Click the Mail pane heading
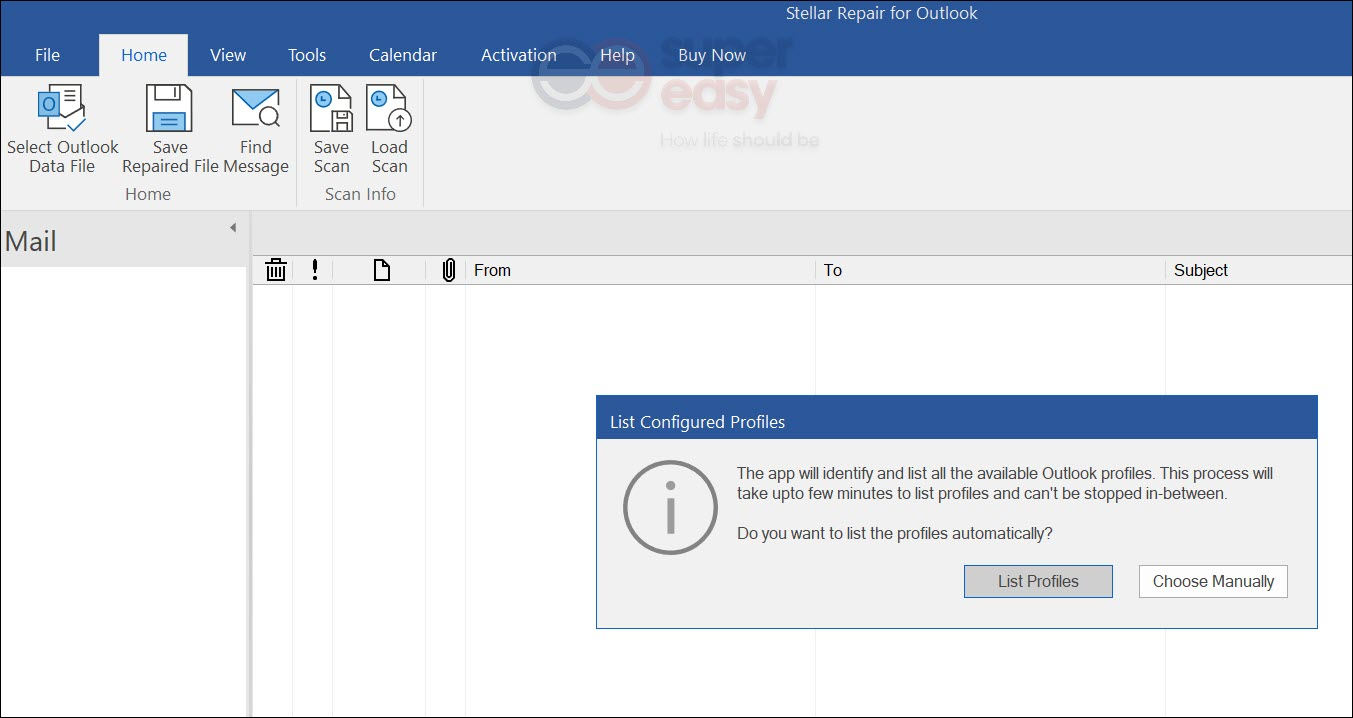 pos(31,241)
